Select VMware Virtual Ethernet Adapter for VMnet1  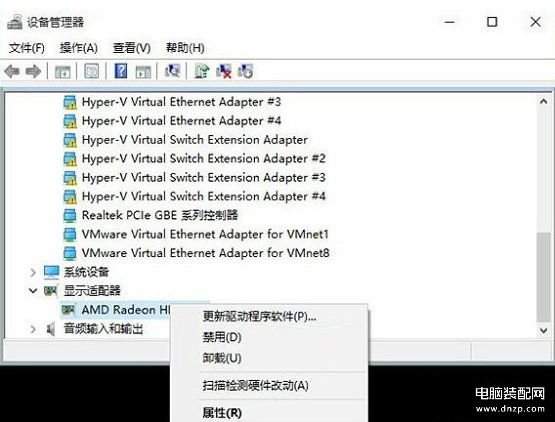tap(205, 234)
